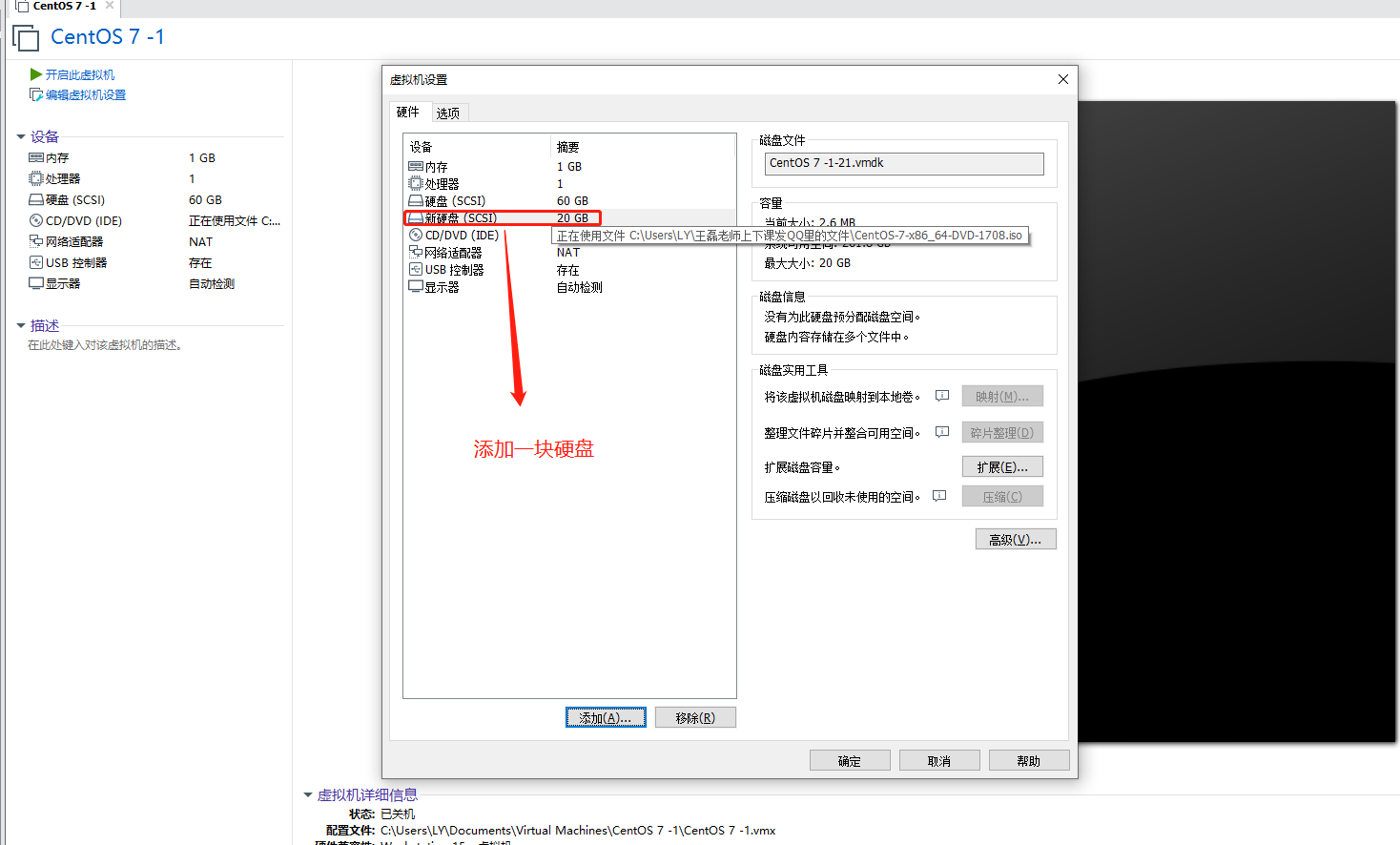Screen dimensions: 1400x845
Task: Select USB 控制器 icon in dialog hardware list
Action: coord(416,269)
